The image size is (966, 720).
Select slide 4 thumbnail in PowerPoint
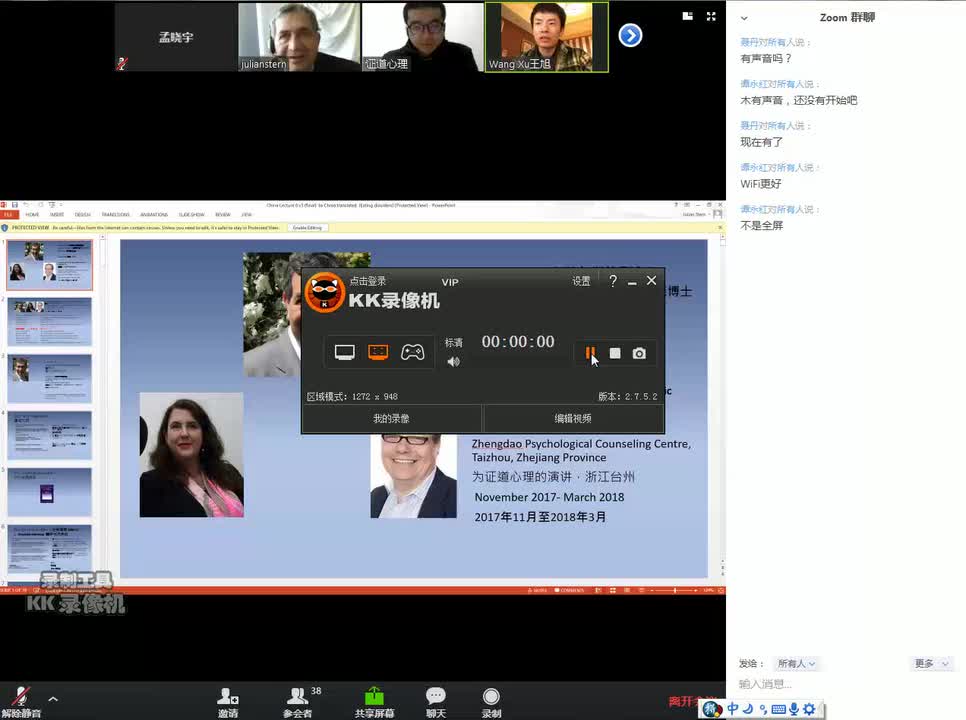tap(49, 435)
